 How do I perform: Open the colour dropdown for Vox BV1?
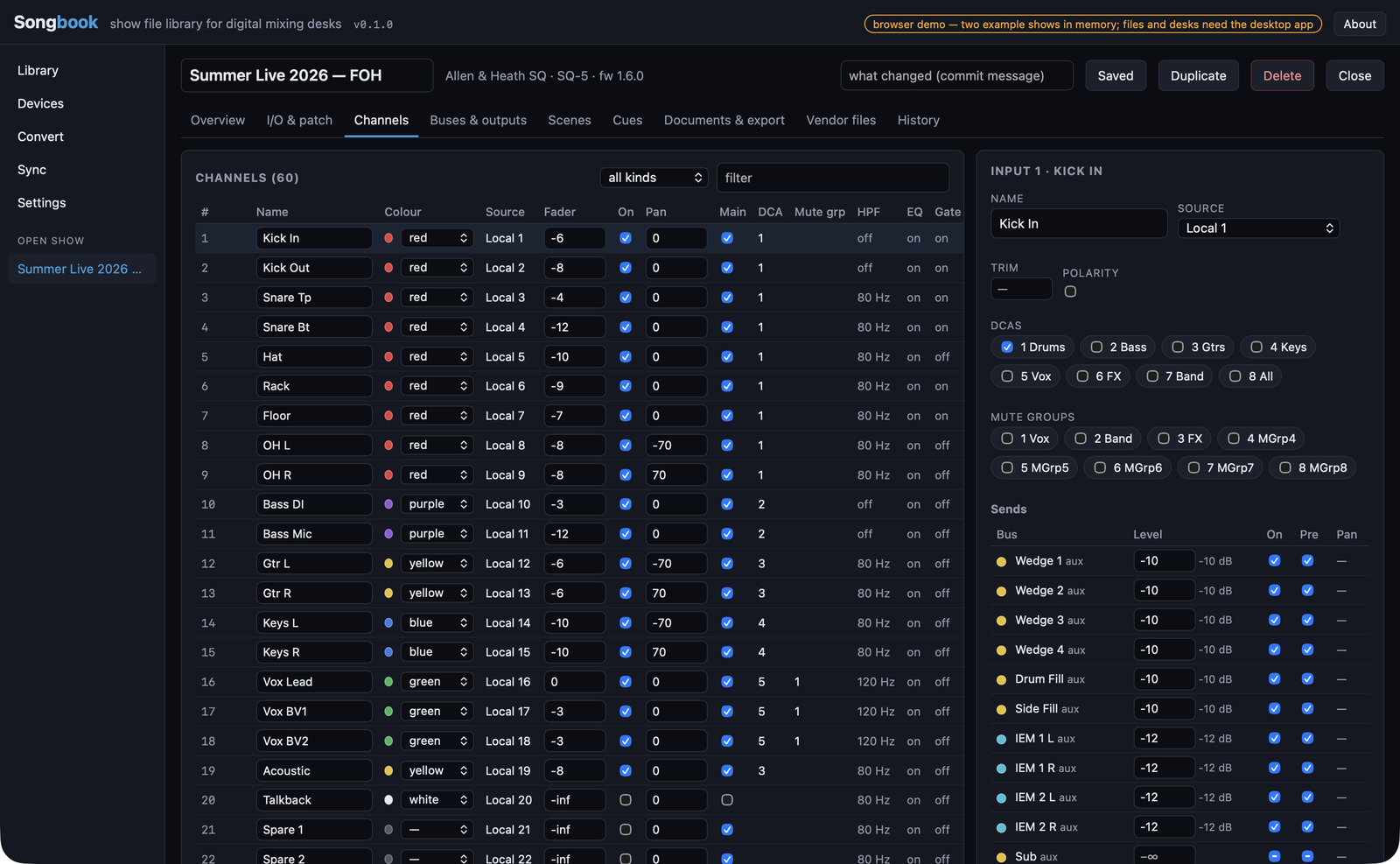coord(437,712)
